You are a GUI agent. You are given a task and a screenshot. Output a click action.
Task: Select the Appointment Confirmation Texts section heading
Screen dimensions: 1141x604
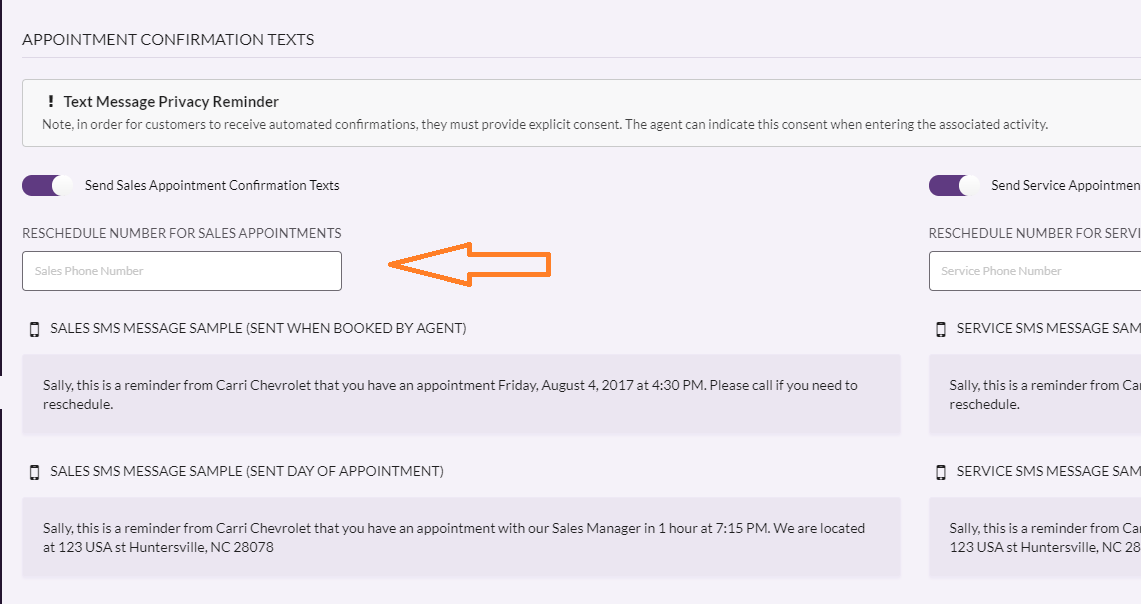pos(168,39)
